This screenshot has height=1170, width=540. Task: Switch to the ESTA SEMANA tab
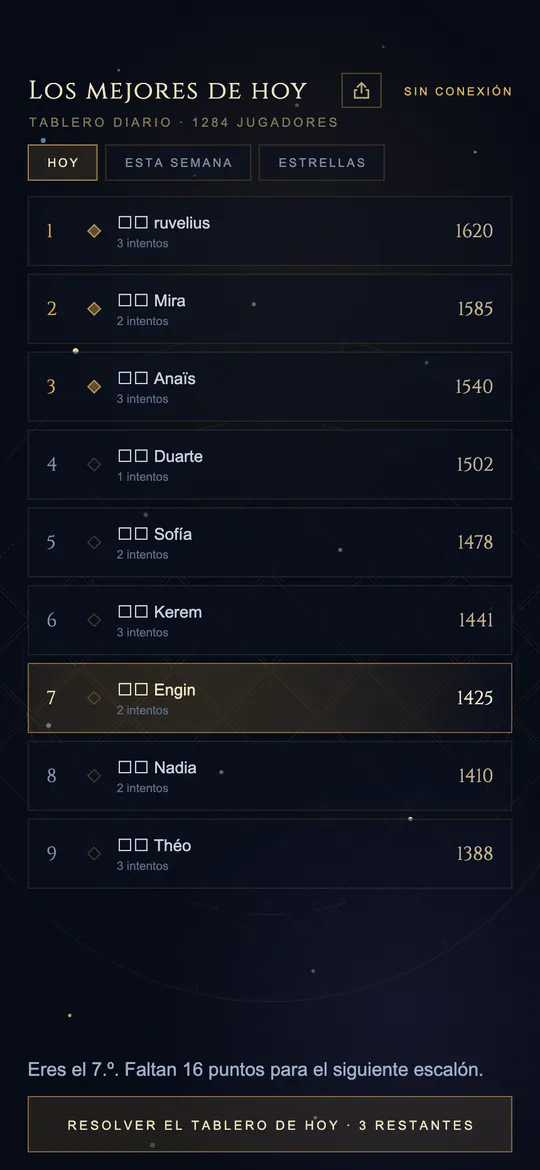coord(178,163)
